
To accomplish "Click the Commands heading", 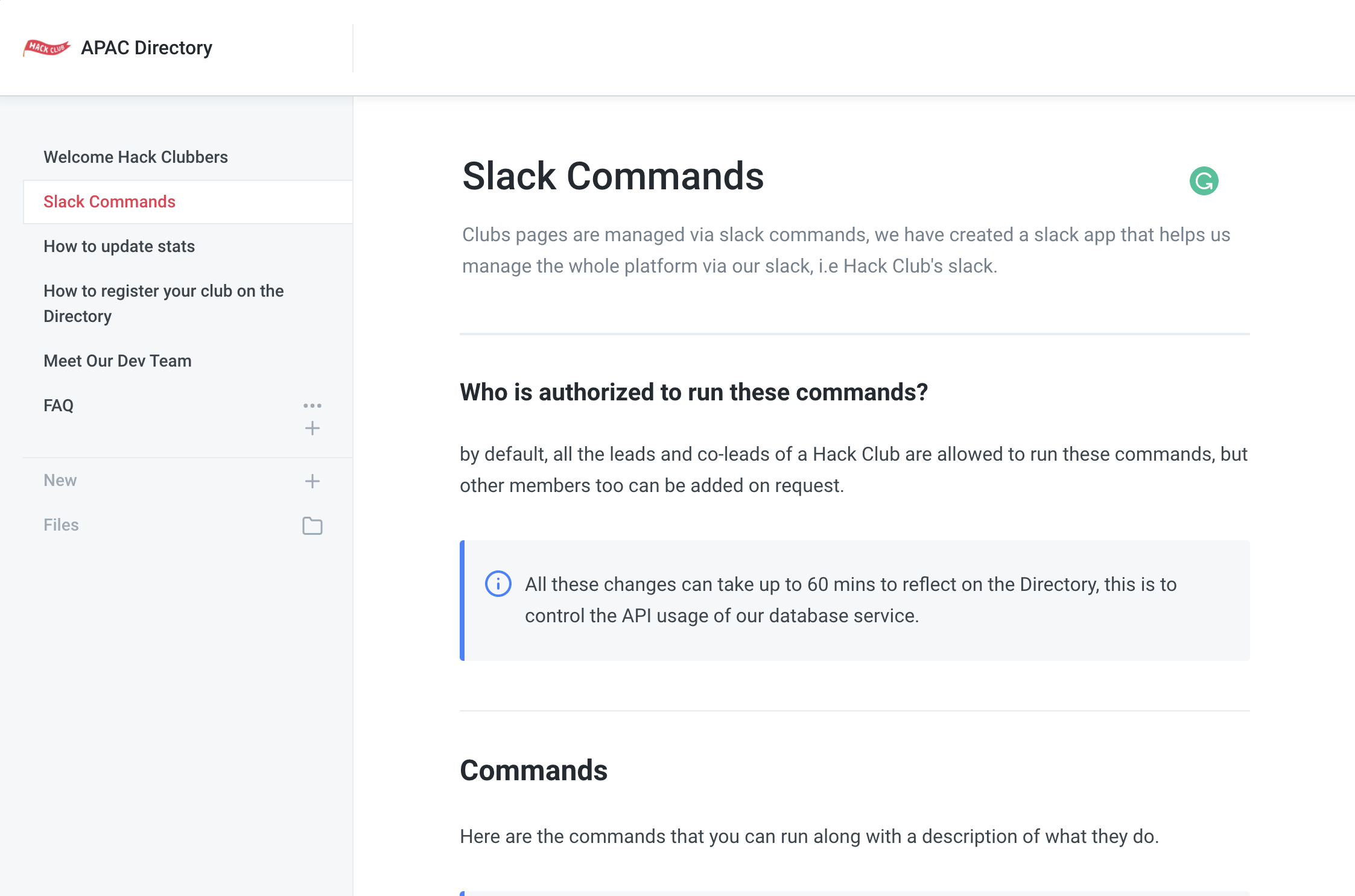I will tap(533, 770).
